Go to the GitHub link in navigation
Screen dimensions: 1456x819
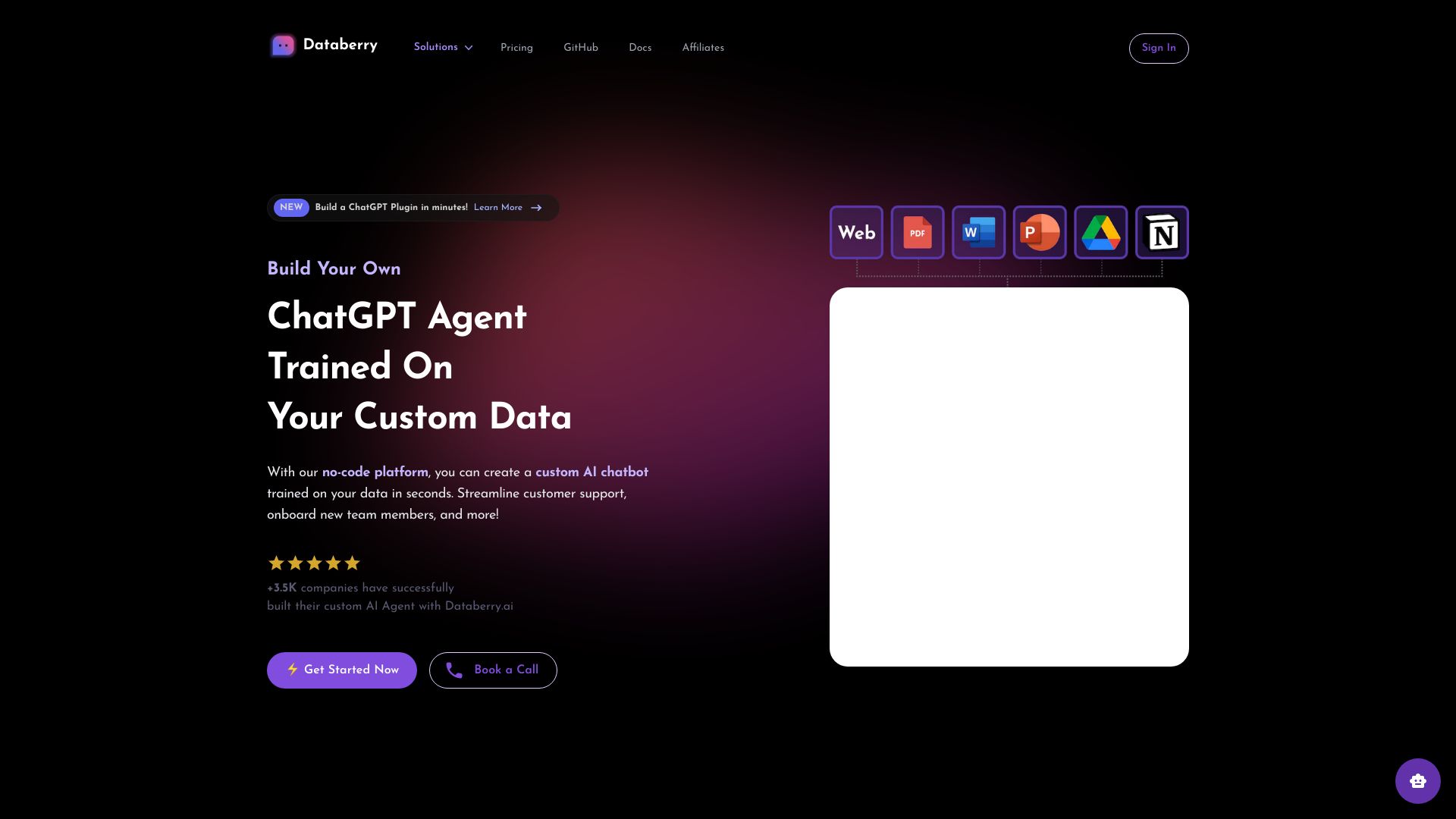581,48
